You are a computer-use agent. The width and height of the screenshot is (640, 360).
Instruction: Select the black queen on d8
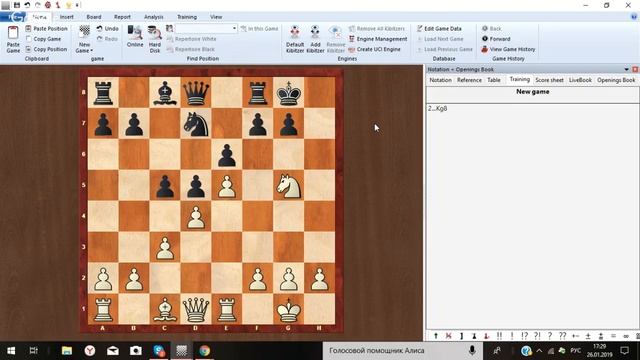pos(196,93)
